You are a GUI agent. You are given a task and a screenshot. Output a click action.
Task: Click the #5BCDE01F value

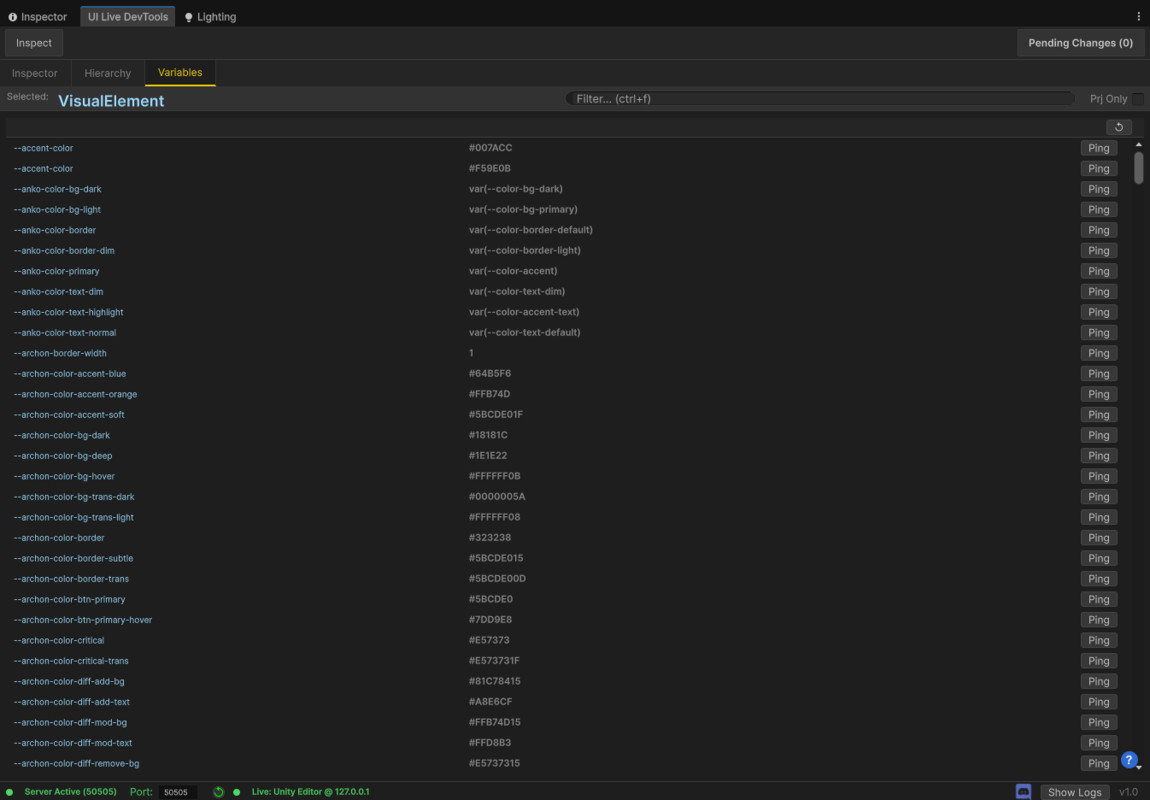coord(496,414)
